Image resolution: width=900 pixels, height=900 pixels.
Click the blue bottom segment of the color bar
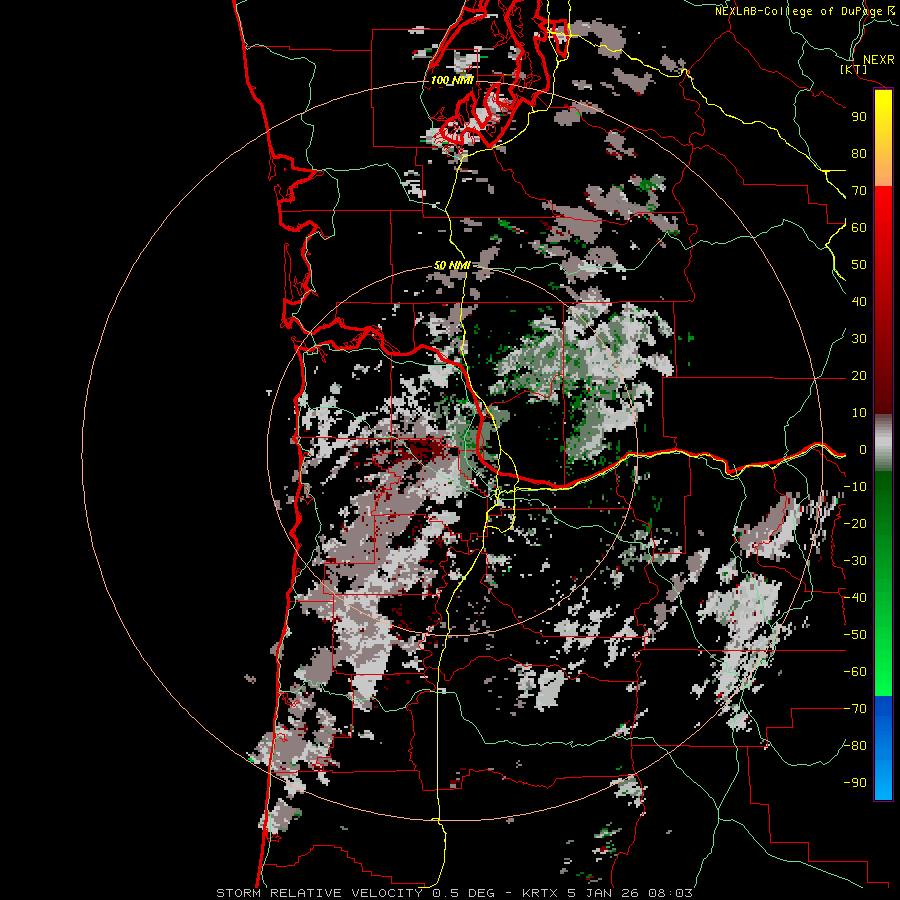tap(883, 747)
